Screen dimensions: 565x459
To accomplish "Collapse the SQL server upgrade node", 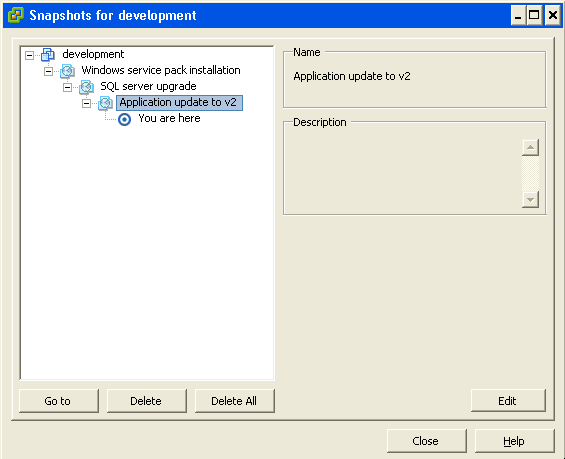I will coord(67,87).
